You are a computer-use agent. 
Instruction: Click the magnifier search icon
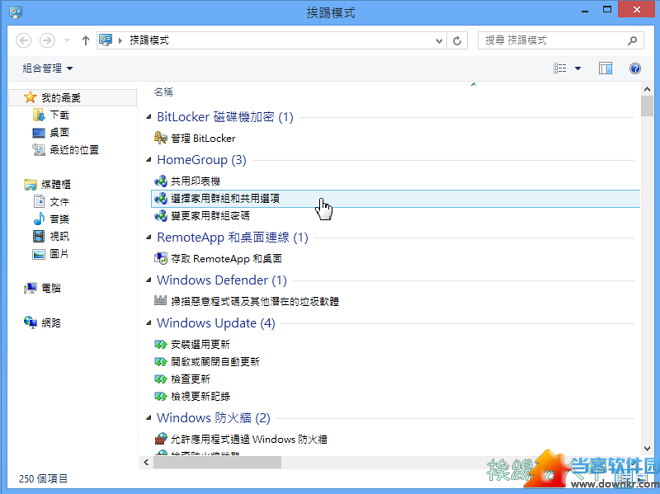pos(632,40)
